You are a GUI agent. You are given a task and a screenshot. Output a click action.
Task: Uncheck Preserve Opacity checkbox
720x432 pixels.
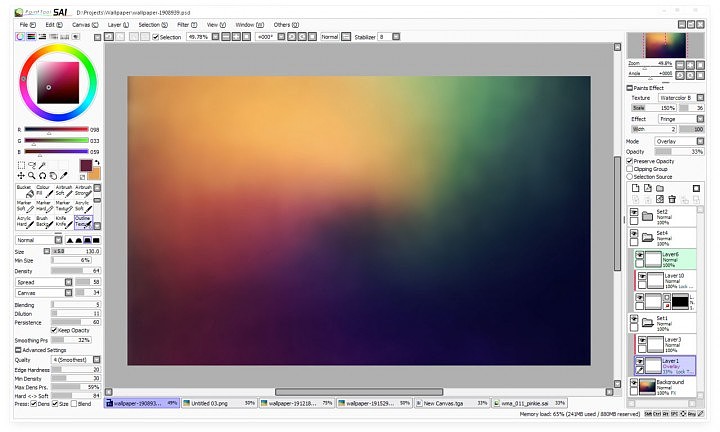click(630, 161)
